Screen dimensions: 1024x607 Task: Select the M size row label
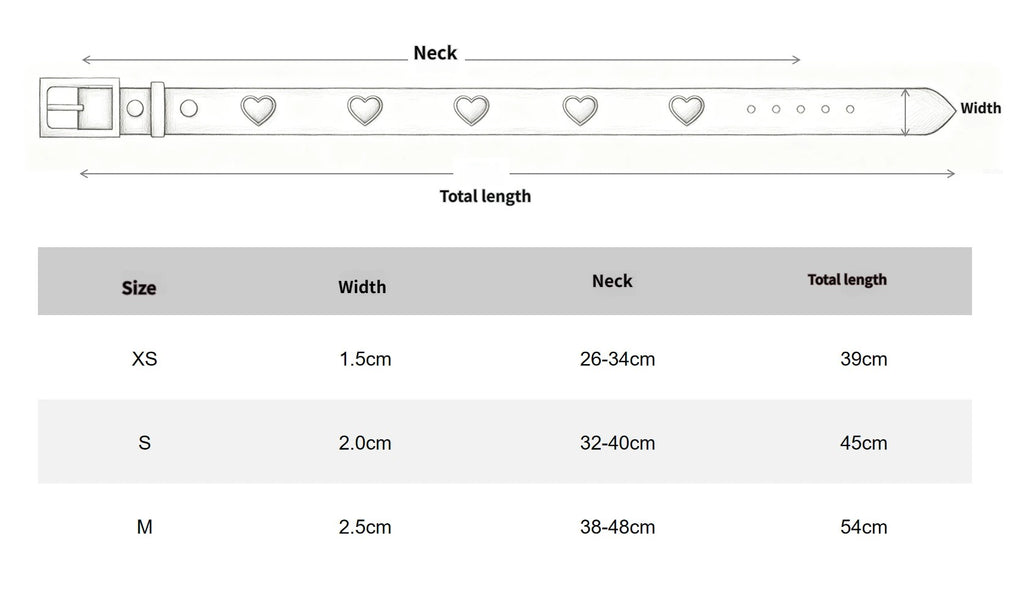(x=144, y=527)
